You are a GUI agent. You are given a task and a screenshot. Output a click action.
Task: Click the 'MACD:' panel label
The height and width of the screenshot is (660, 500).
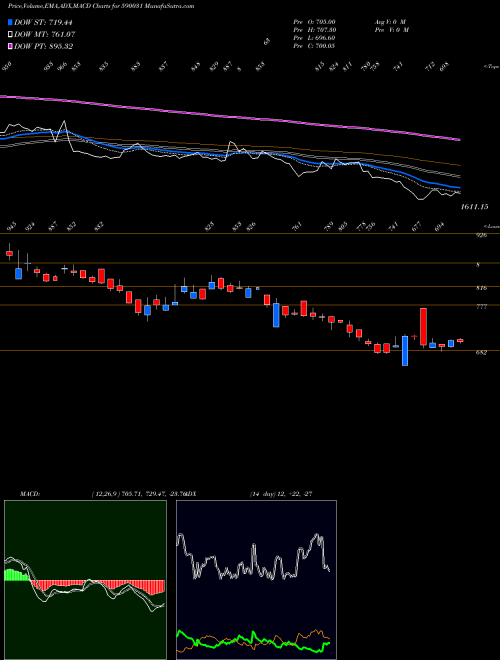pos(29,494)
